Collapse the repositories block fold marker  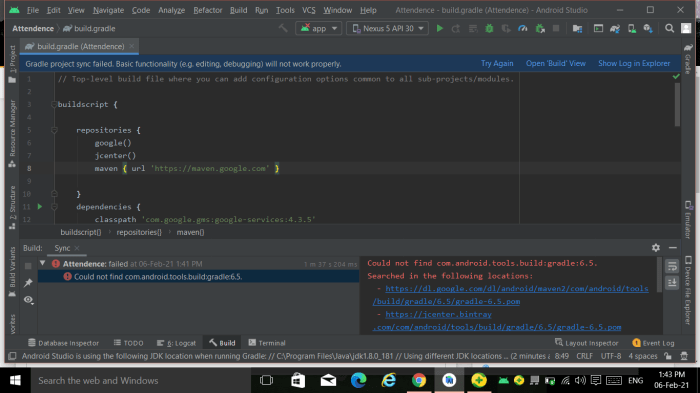[54, 130]
